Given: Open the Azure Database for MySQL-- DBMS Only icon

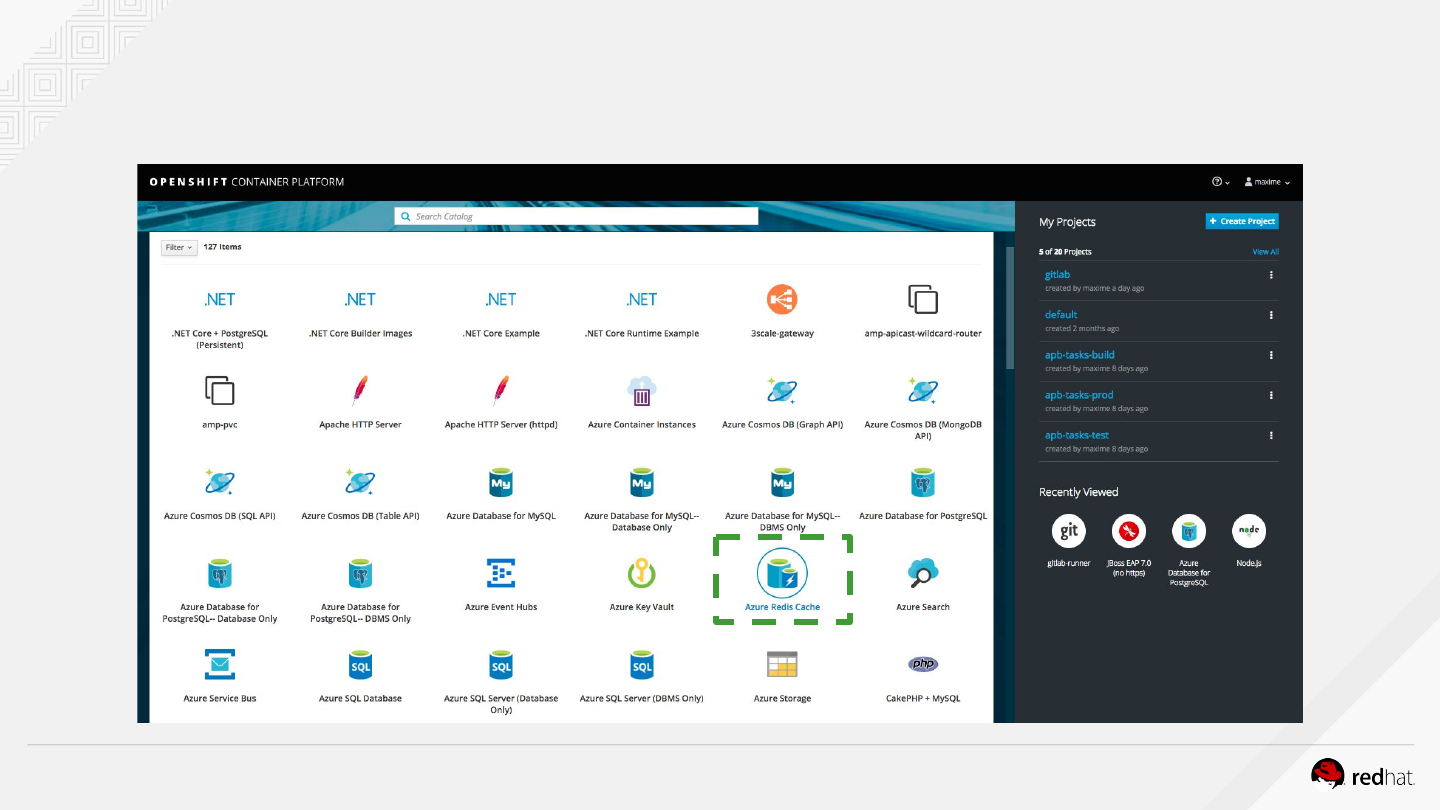Looking at the screenshot, I should pyautogui.click(x=782, y=482).
